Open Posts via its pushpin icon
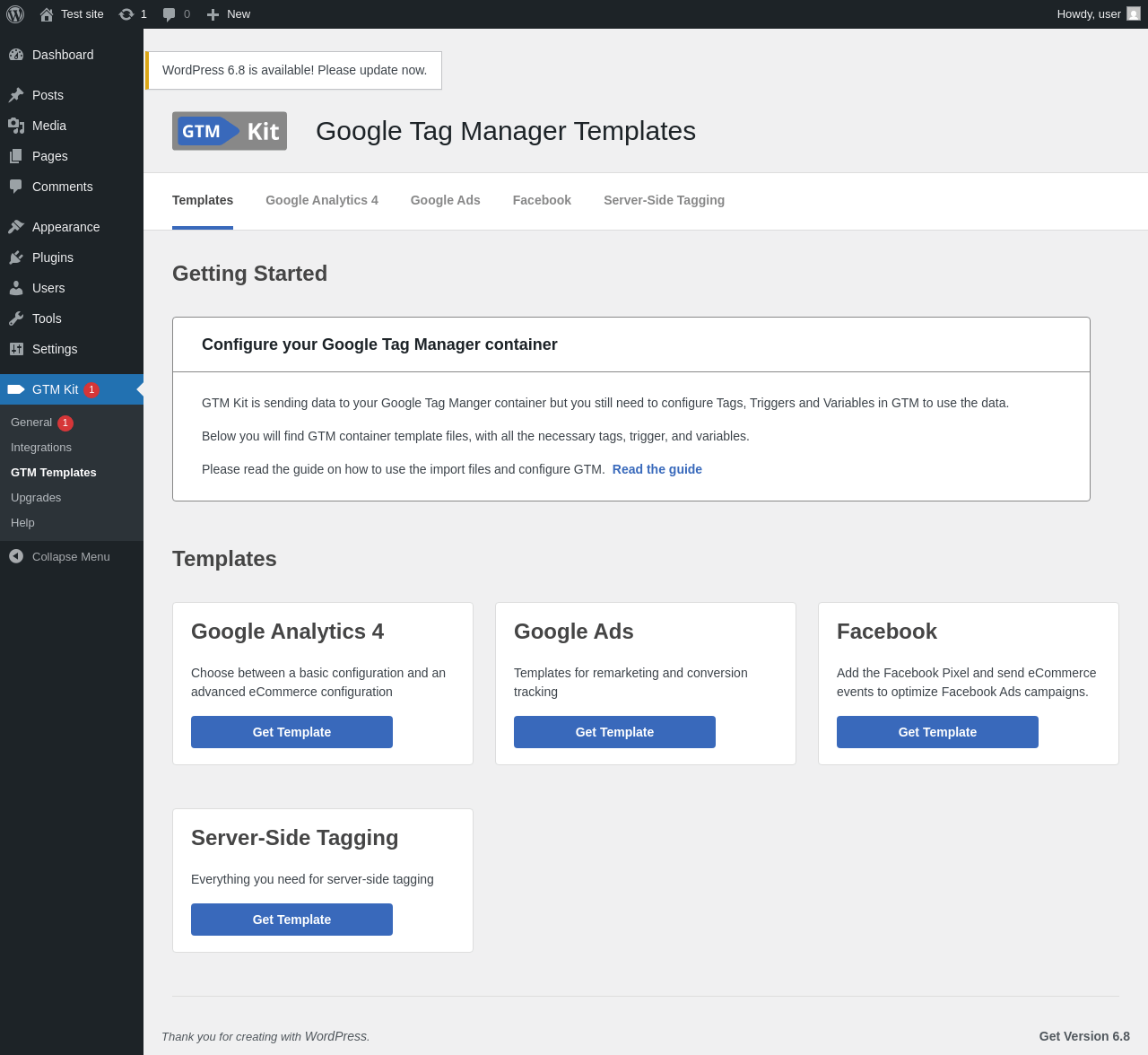The width and height of the screenshot is (1148, 1055). pos(16,95)
